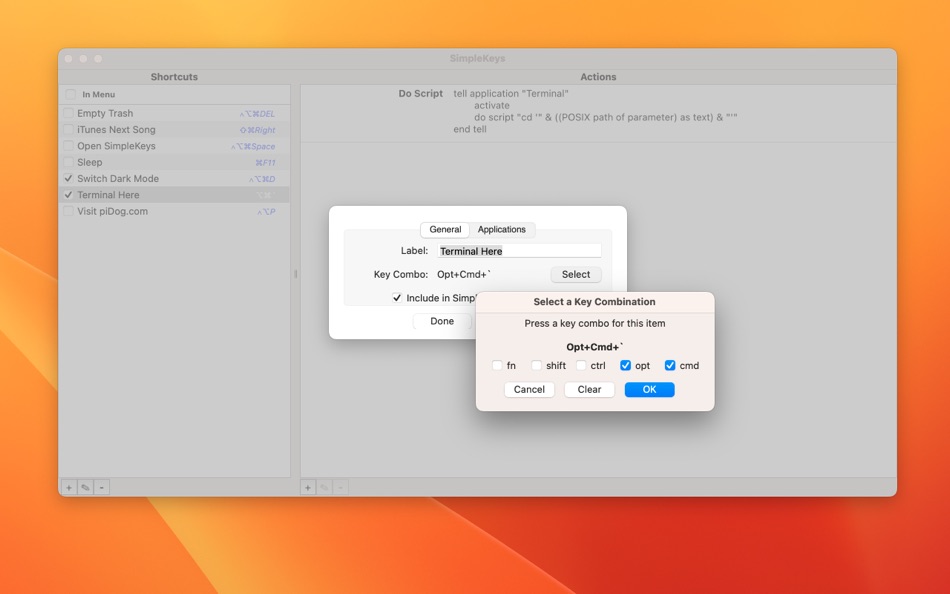The width and height of the screenshot is (950, 594).
Task: Click the add shortcut plus button
Action: (69, 487)
